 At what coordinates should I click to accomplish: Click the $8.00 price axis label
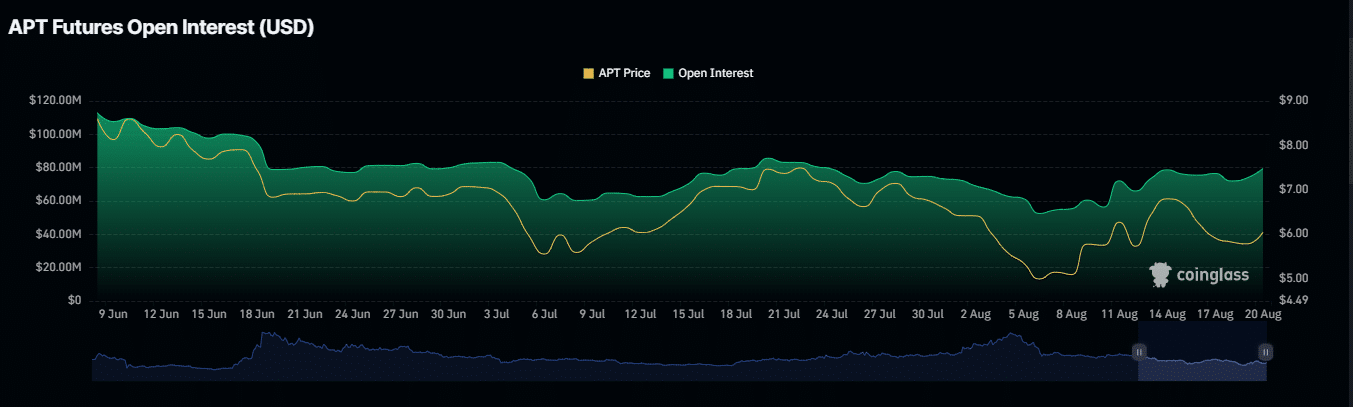click(x=1294, y=145)
